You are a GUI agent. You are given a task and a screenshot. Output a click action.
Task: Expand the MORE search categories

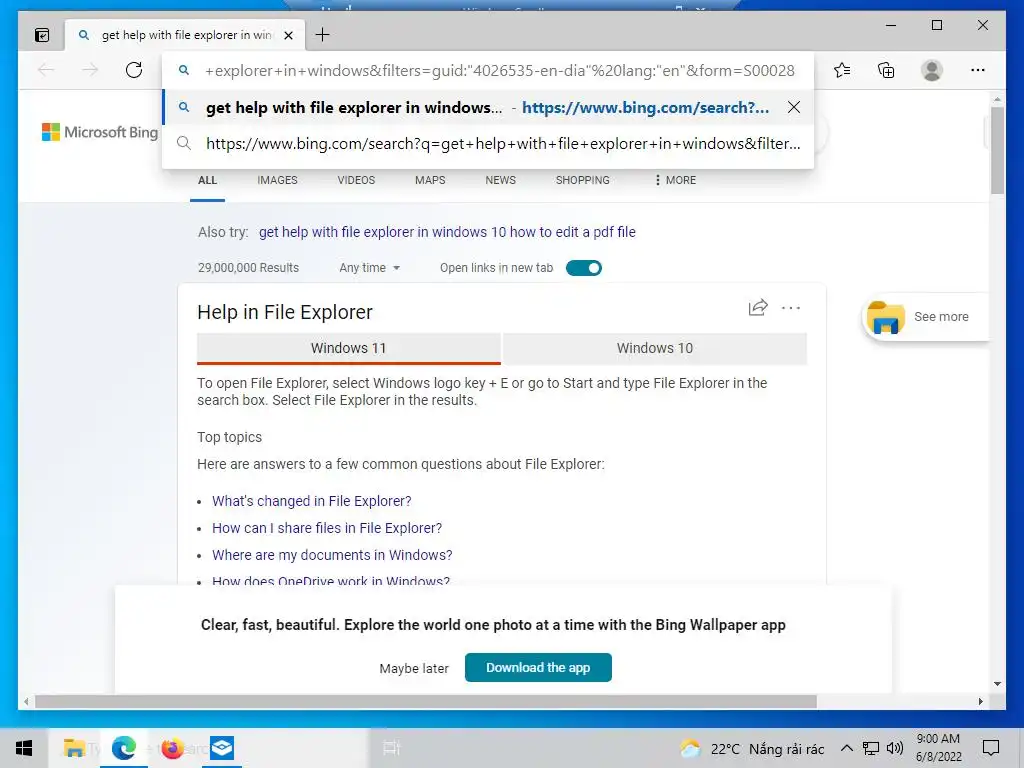click(675, 180)
